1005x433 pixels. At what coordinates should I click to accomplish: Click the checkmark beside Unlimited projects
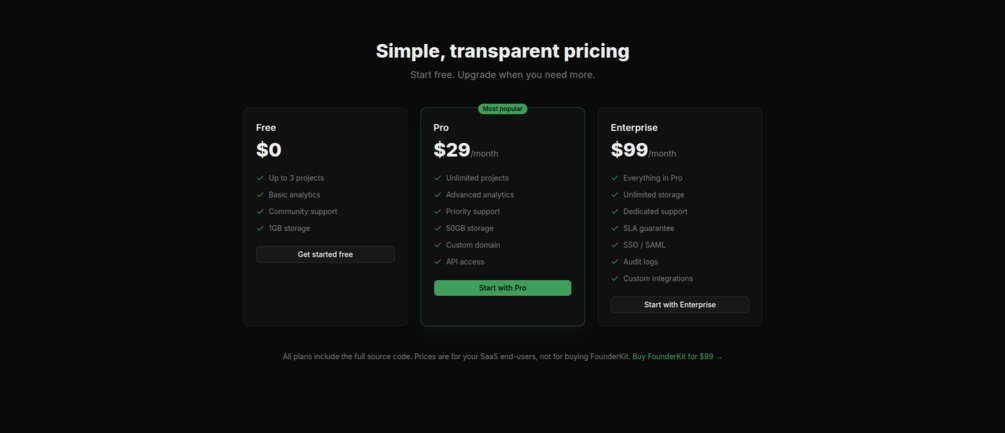pos(438,178)
